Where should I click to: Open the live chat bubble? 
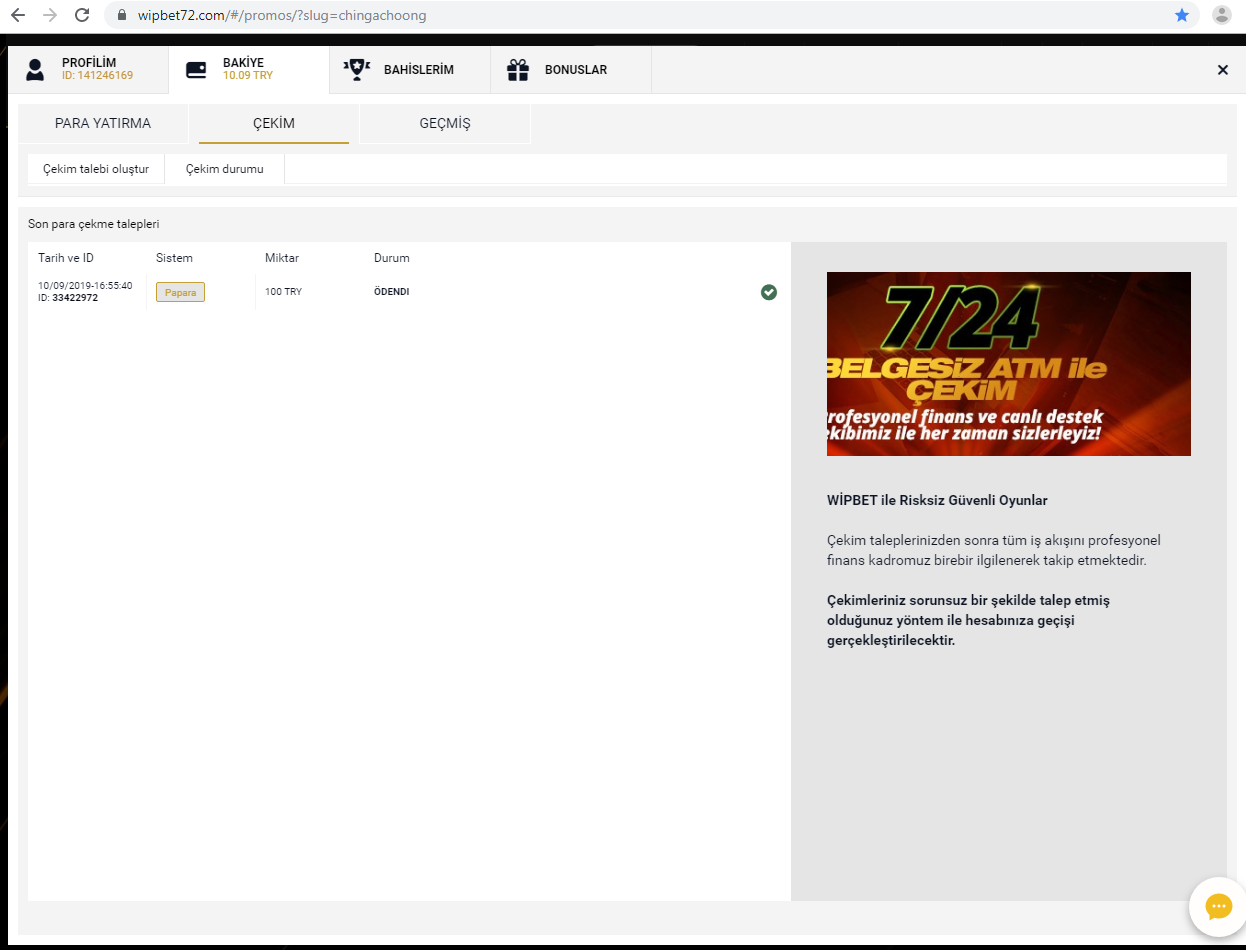(1218, 906)
